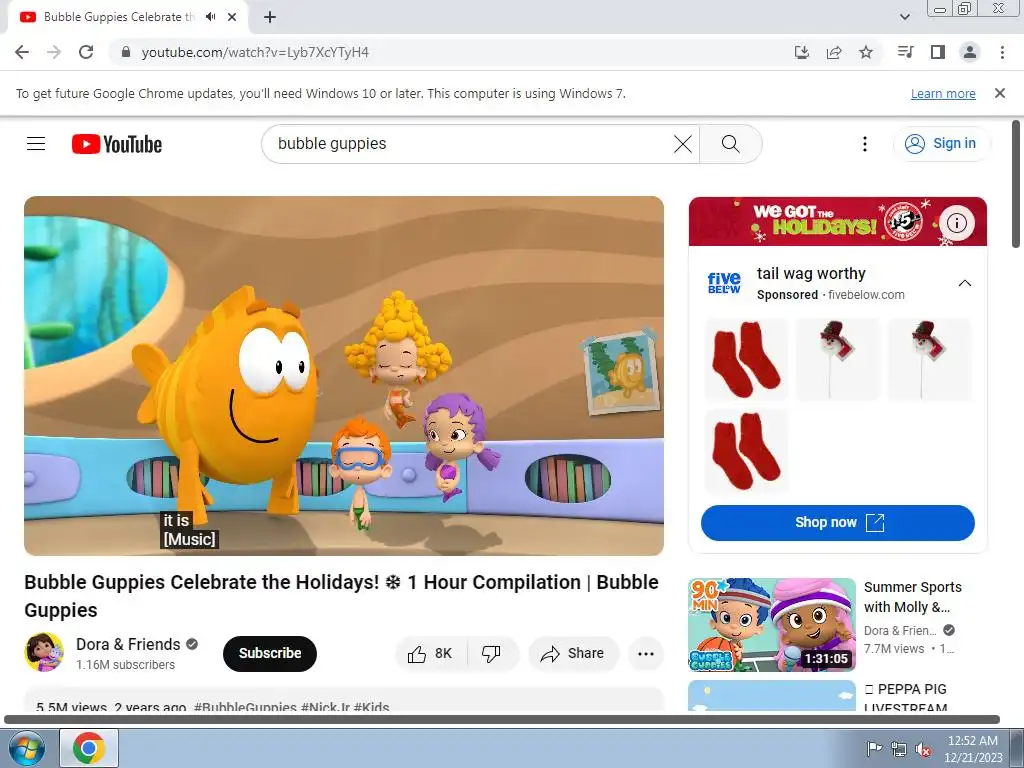Open Dora & Friends channel name link

click(128, 644)
